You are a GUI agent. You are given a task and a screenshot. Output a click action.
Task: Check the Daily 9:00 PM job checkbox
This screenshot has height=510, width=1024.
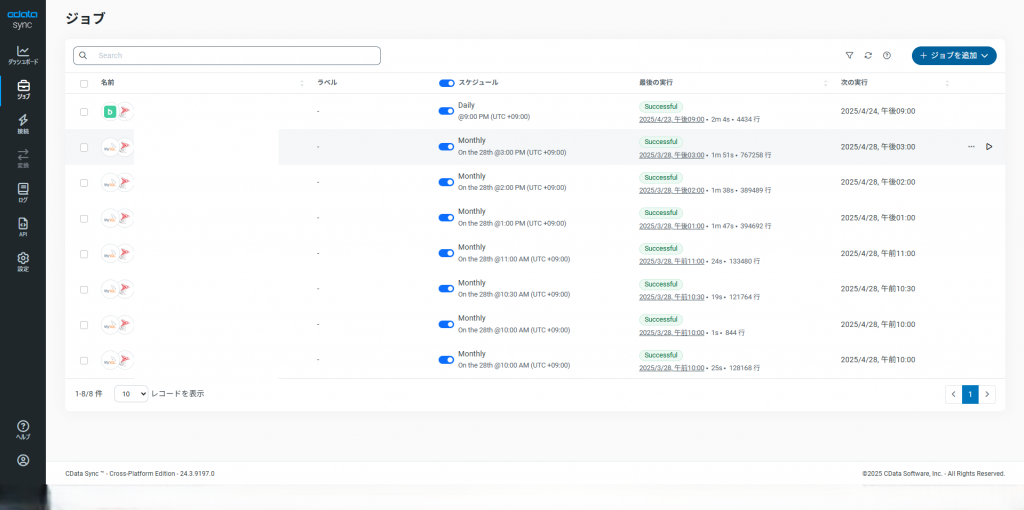84,112
